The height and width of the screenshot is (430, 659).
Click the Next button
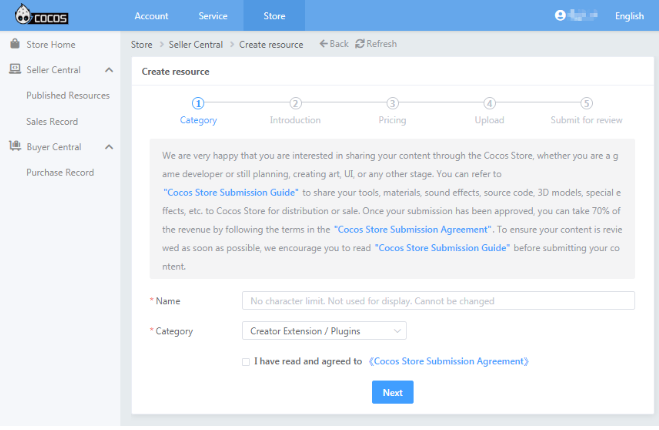point(393,392)
